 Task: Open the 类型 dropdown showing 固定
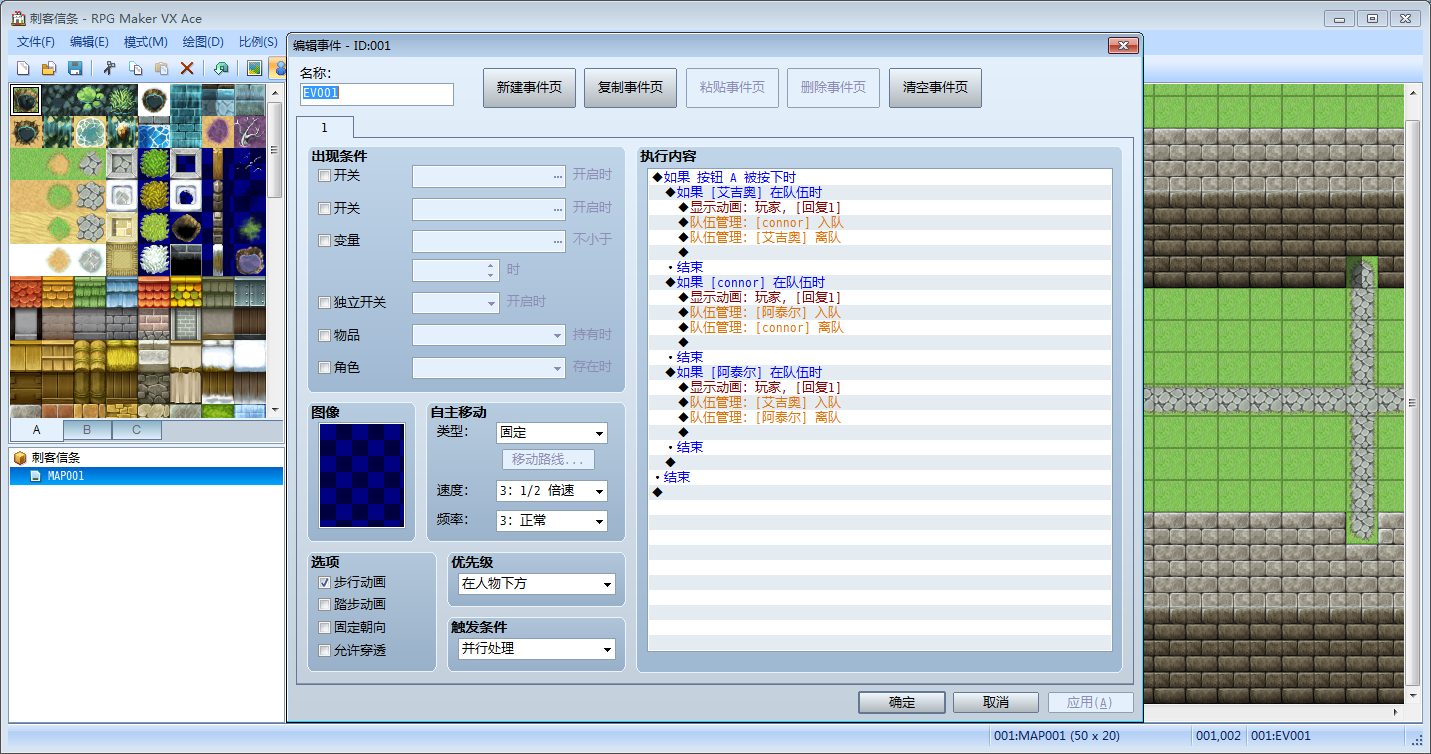pyautogui.click(x=552, y=433)
